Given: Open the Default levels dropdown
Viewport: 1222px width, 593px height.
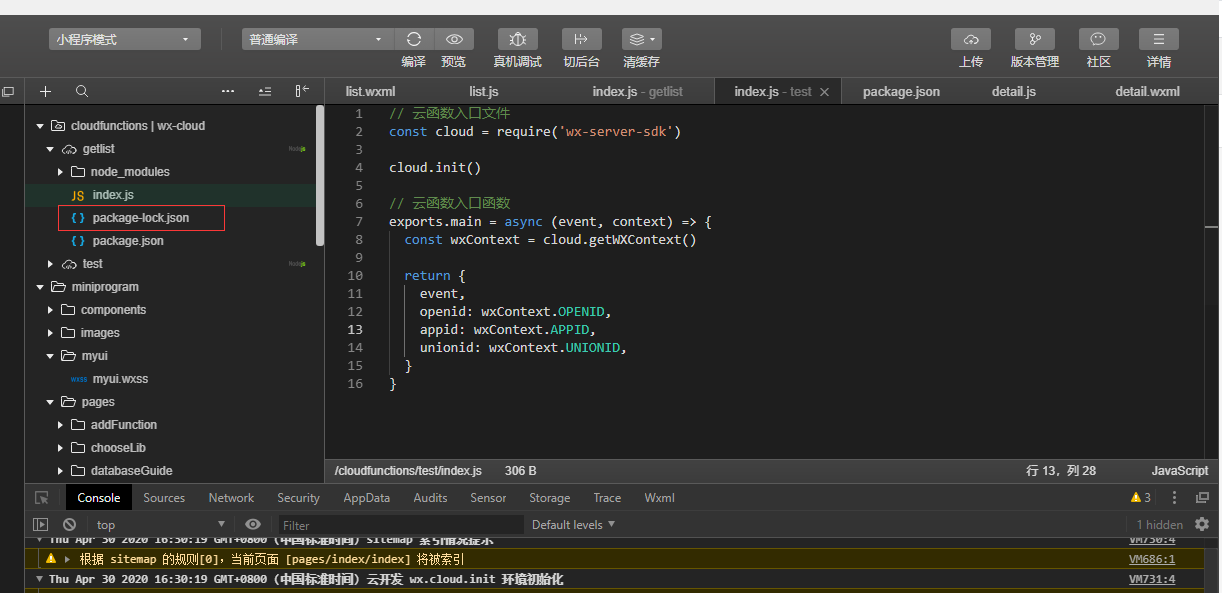Looking at the screenshot, I should click(573, 524).
